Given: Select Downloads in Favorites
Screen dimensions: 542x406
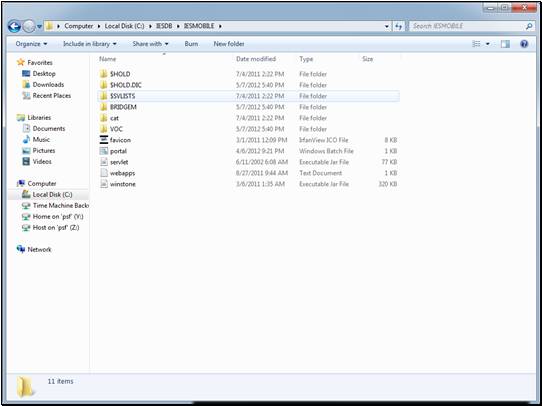Looking at the screenshot, I should [x=48, y=85].
